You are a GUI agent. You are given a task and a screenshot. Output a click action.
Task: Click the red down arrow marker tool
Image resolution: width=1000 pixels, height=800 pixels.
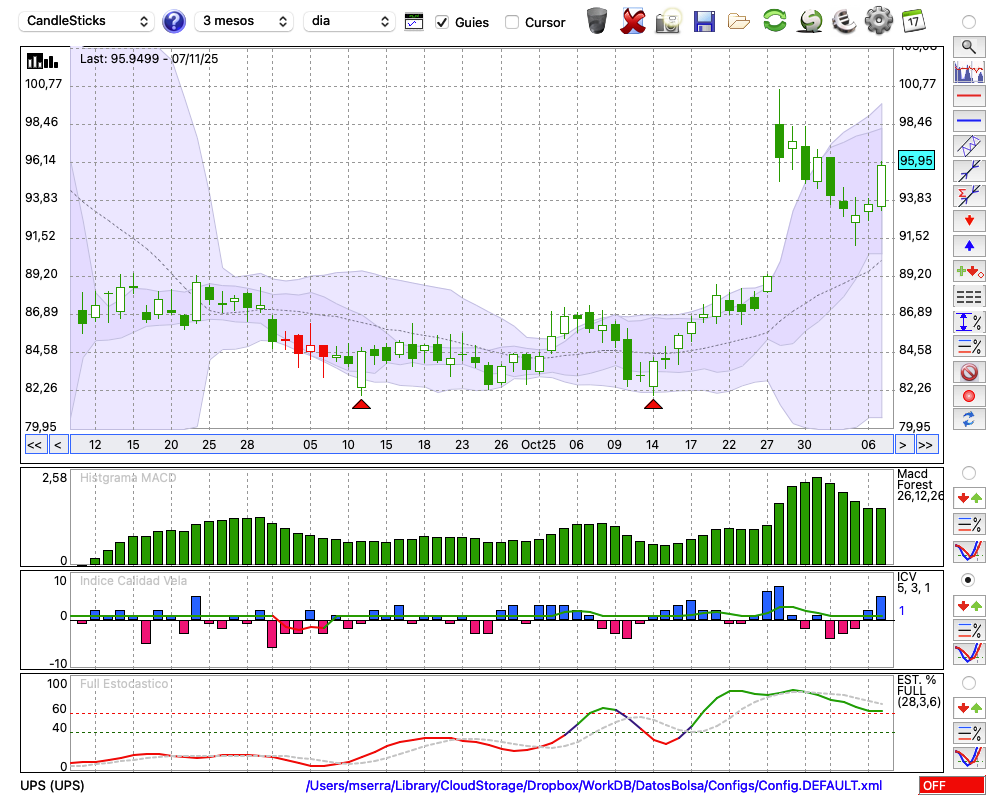coord(968,221)
